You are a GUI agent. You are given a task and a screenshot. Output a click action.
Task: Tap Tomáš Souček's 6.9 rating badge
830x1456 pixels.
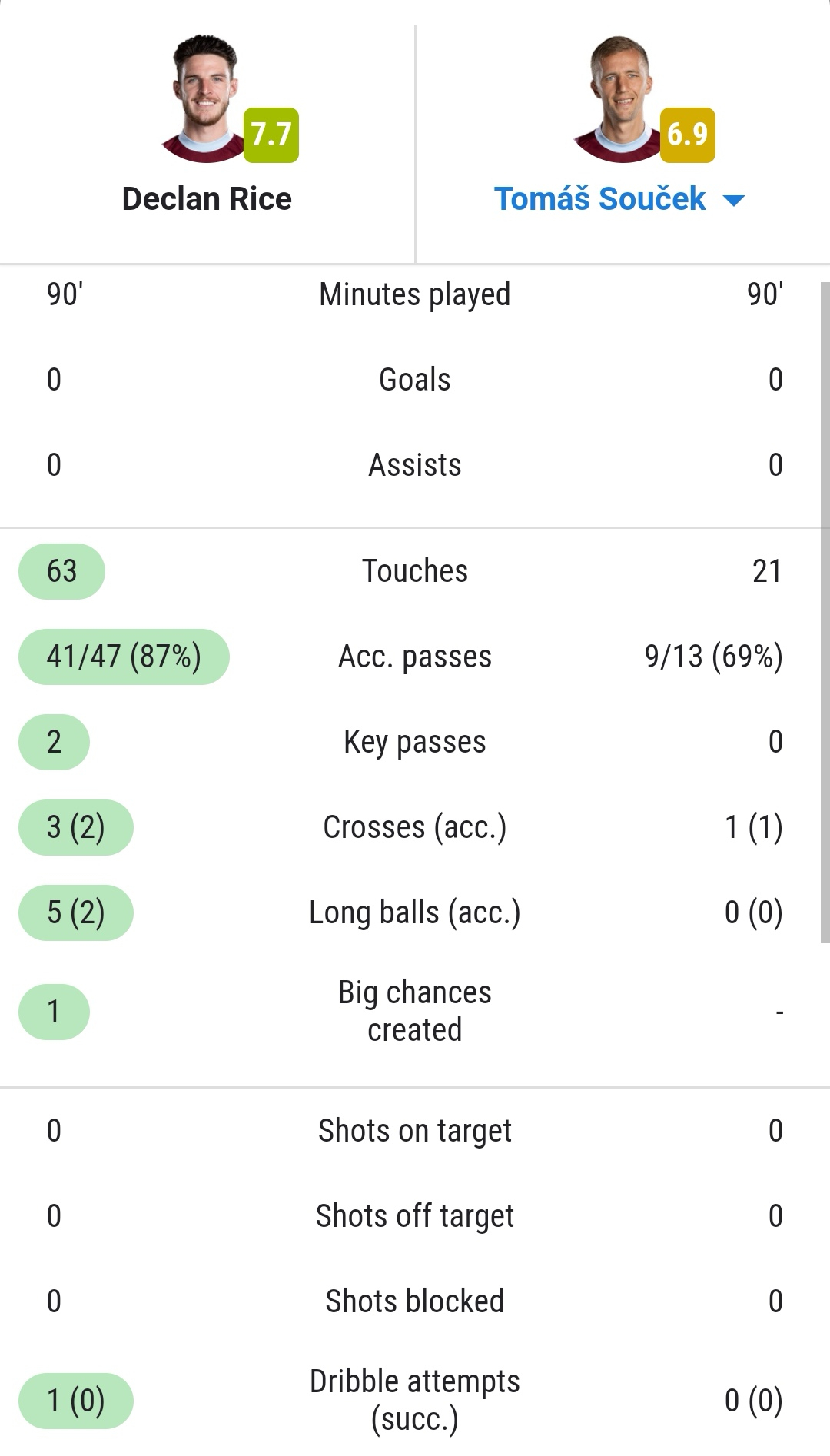coord(688,135)
